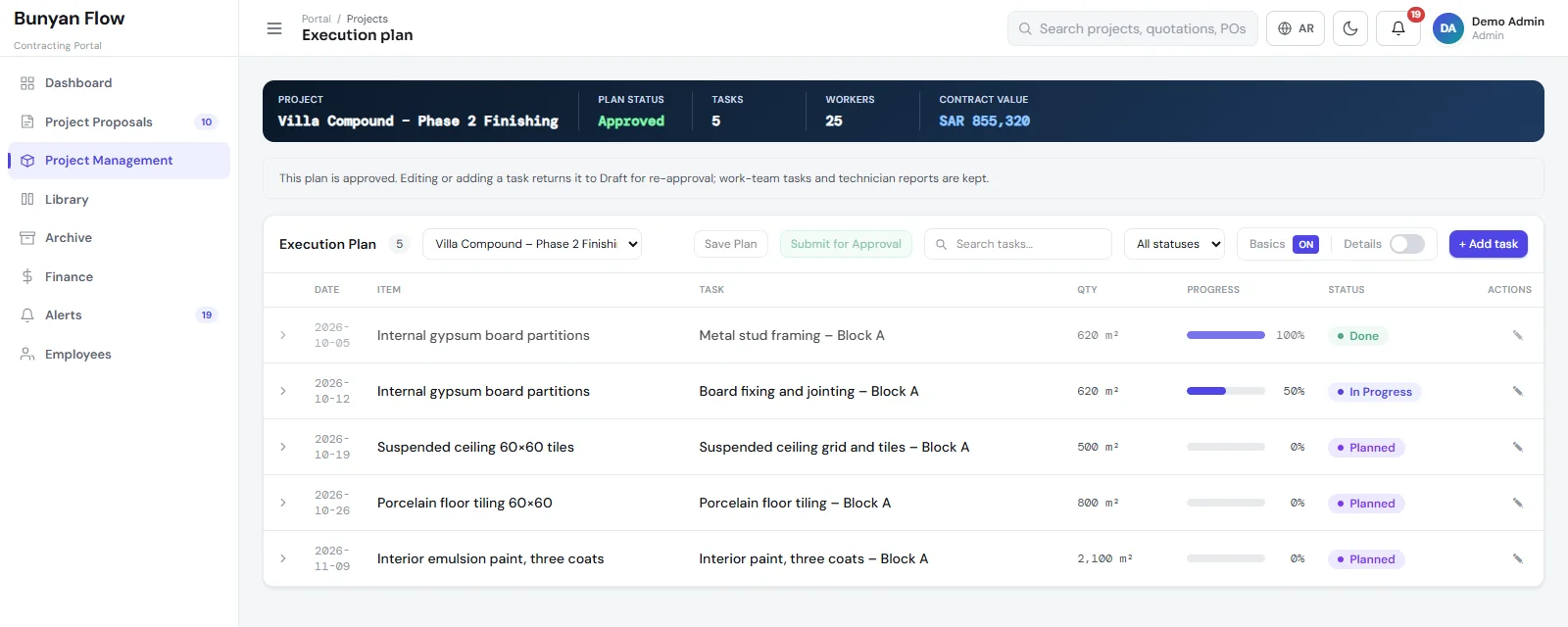
Task: Click the Add task button
Action: point(1488,244)
